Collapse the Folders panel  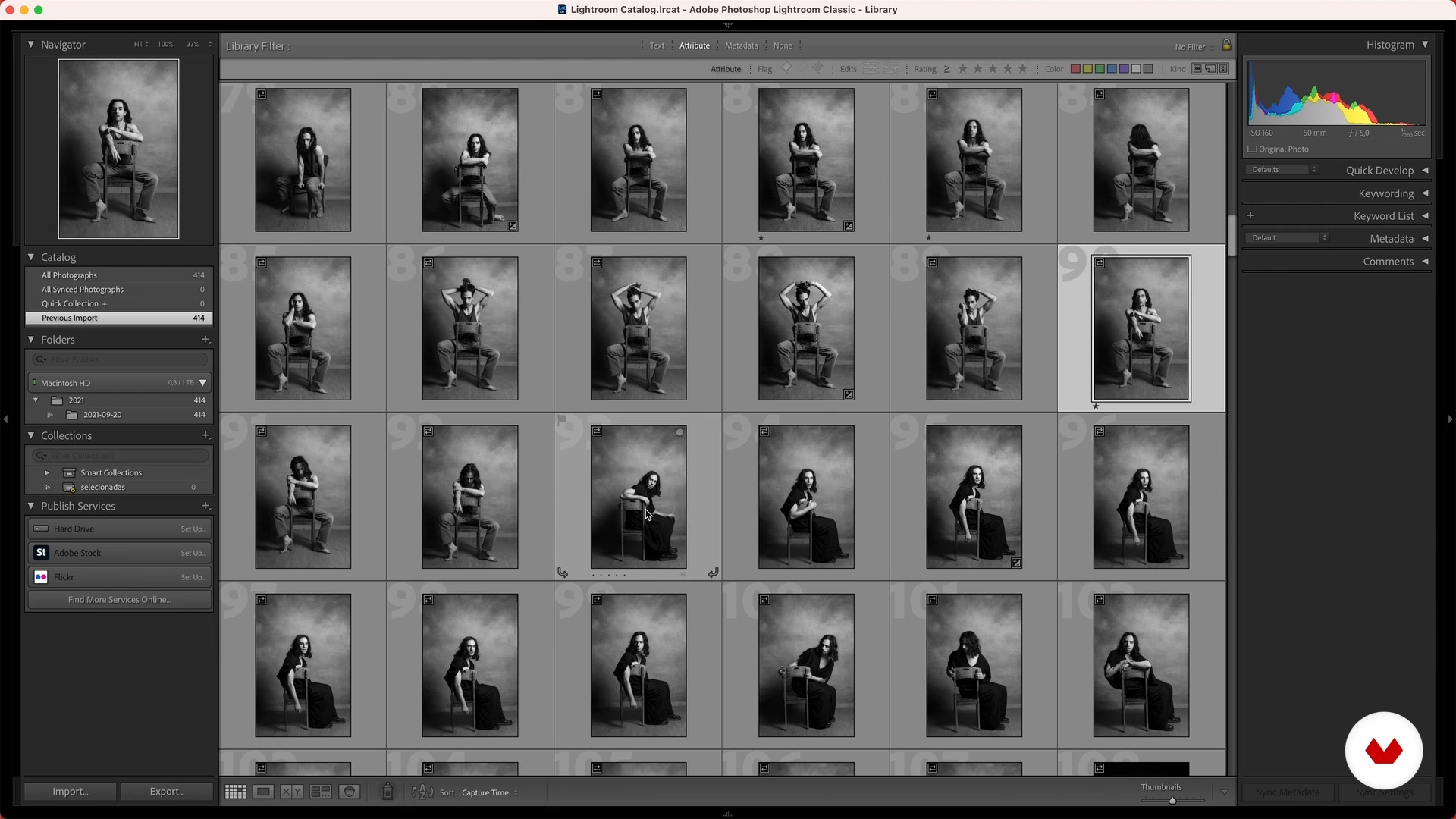(31, 339)
